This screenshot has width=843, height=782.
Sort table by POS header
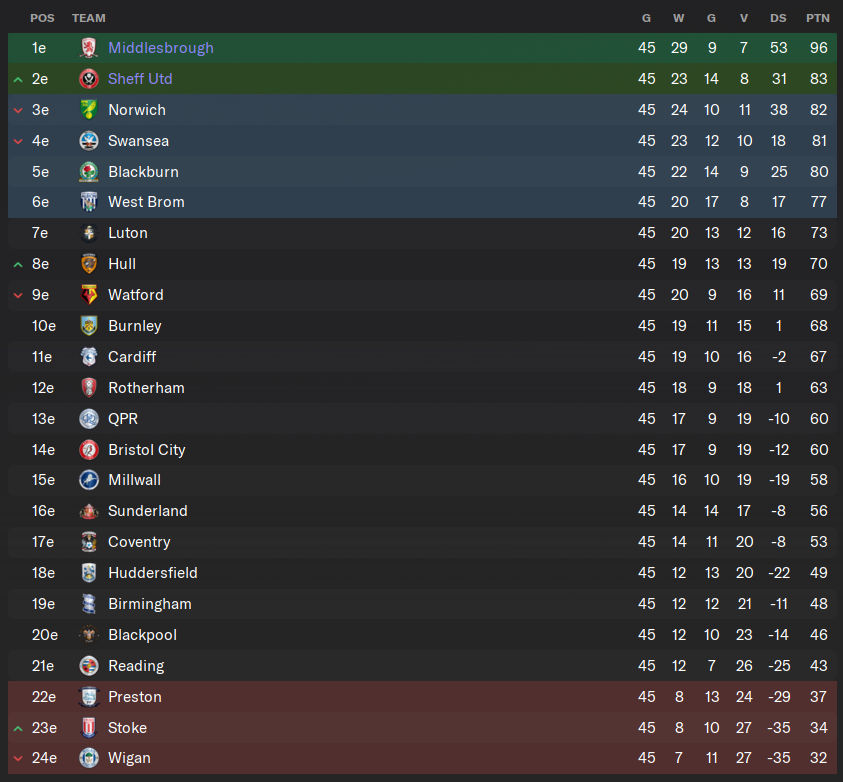42,18
